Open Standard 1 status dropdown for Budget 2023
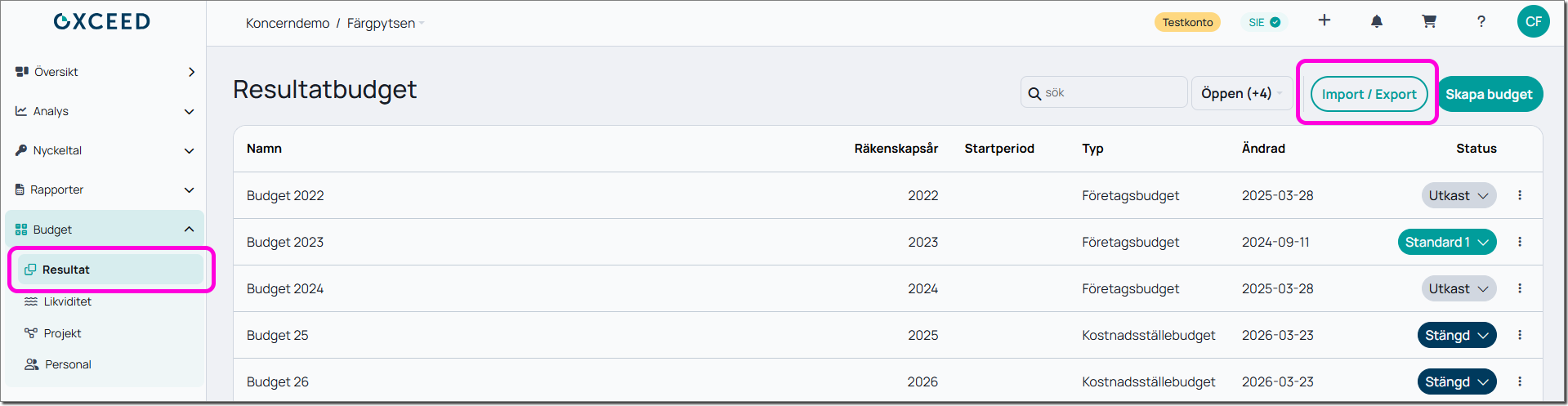Screen dimensions: 1568x406 (x=1446, y=242)
